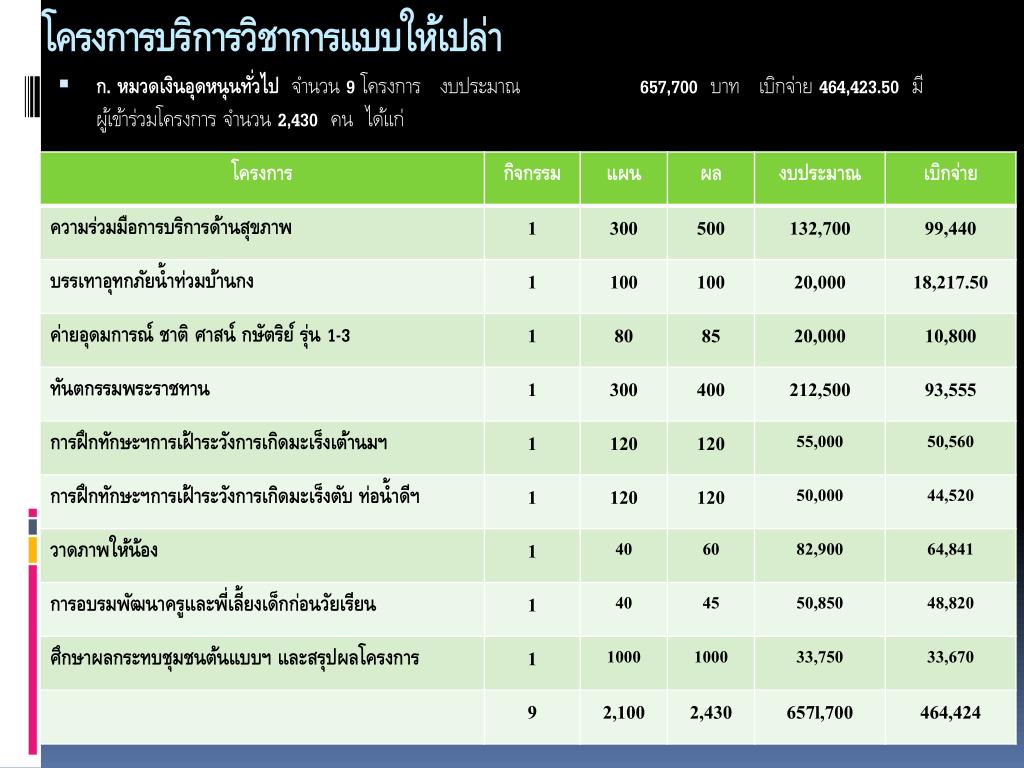Select row การฝึกทักษะฯ มะเร็งตับ ท่อน้ำดีฯ
1024x768 pixels.
tap(528, 501)
